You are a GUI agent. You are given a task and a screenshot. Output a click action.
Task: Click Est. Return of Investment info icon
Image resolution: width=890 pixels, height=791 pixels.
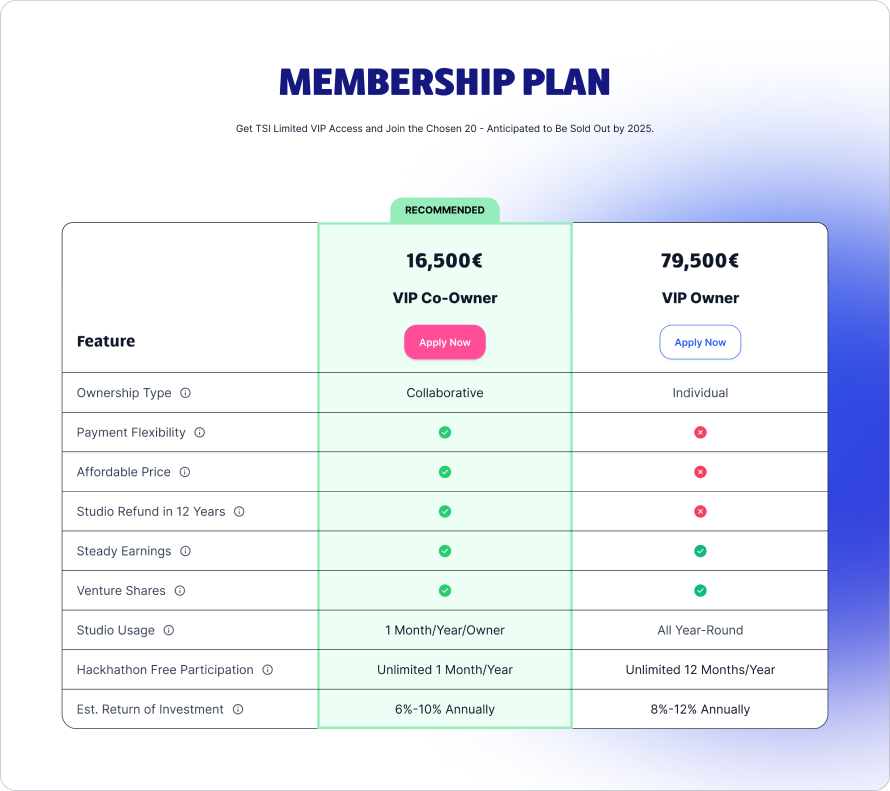[x=238, y=709]
